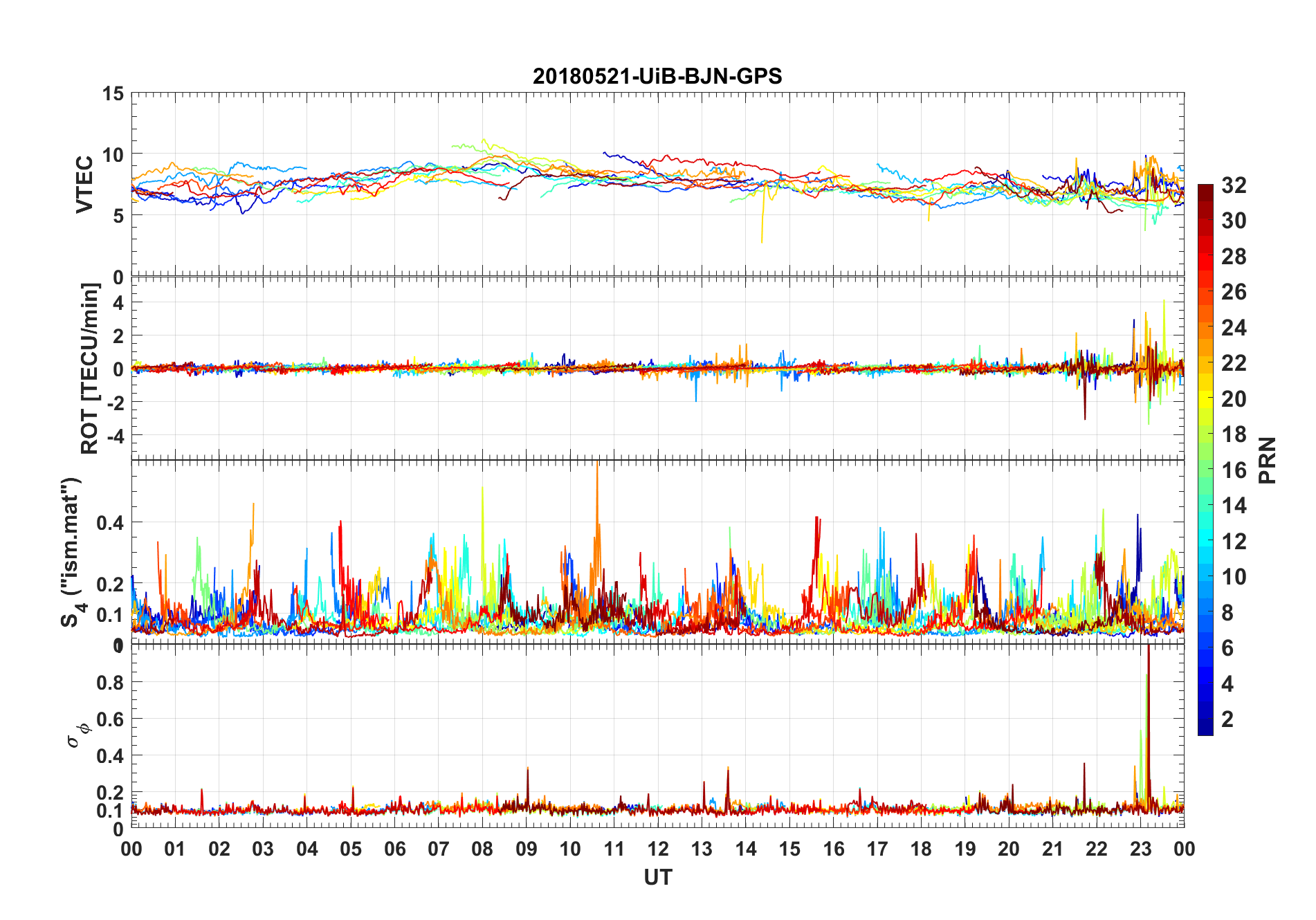Image resolution: width=1316 pixels, height=920 pixels.
Task: Click x-axis tick label 06
Action: tap(394, 849)
